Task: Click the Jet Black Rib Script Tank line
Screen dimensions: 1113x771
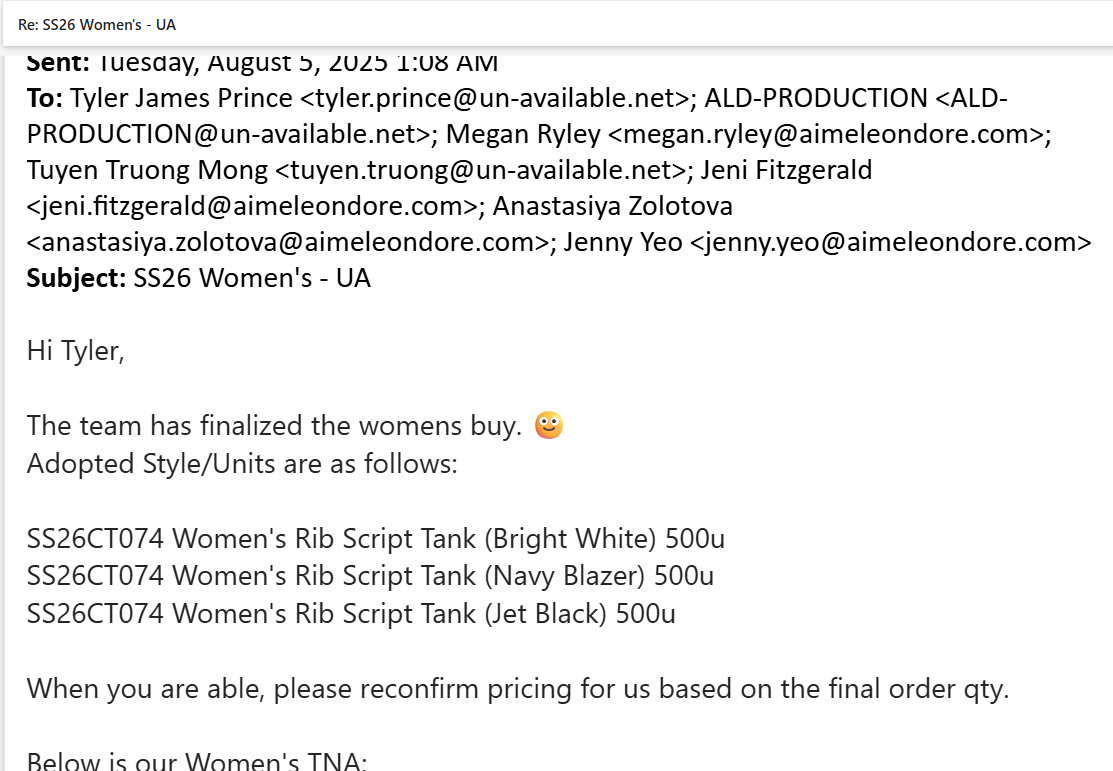Action: tap(351, 613)
